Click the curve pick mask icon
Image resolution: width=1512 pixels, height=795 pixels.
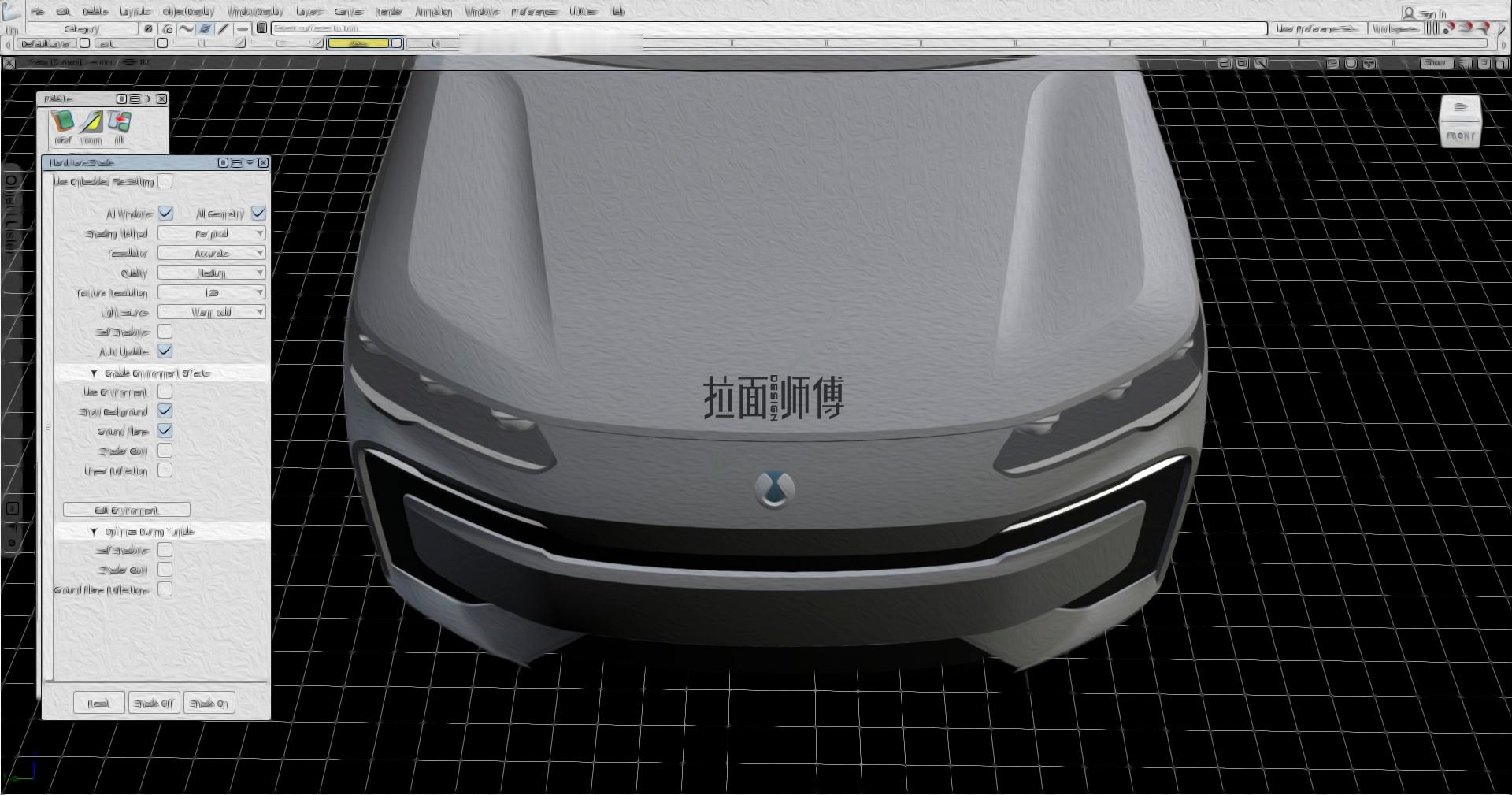click(x=186, y=28)
